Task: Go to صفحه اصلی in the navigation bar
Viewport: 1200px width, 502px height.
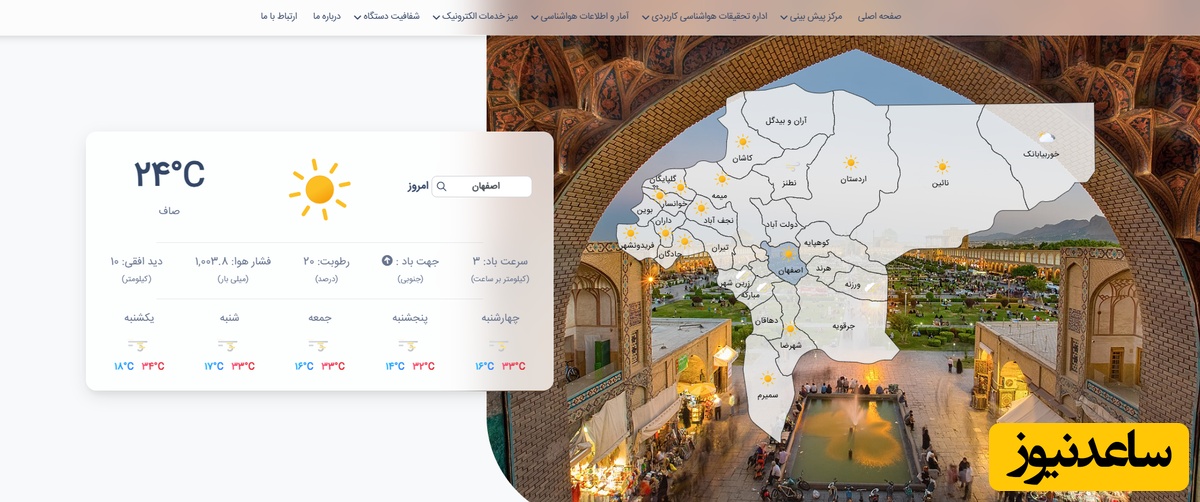Action: pos(879,16)
